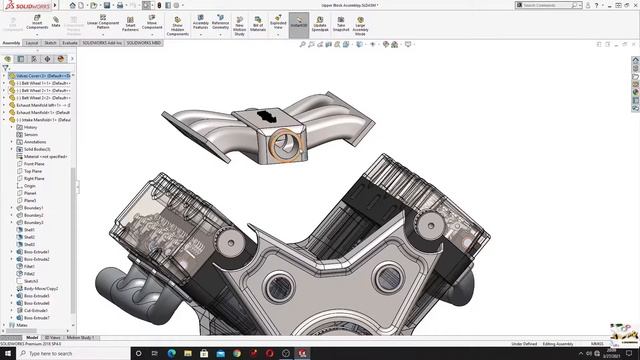Open the PropertyManager tab
Screen dimensions: 640x360
pyautogui.click(x=21, y=59)
